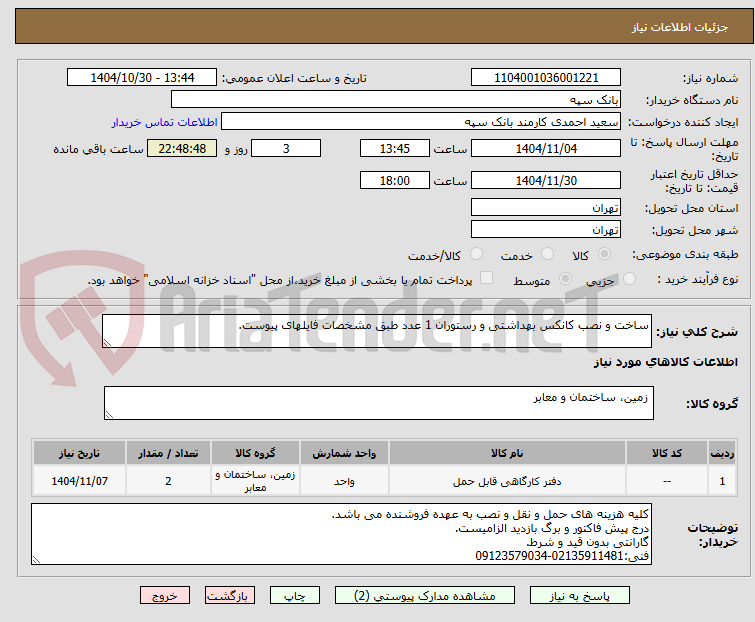Click the item name دفتر کارگاهی قابل حمل

coord(507,481)
